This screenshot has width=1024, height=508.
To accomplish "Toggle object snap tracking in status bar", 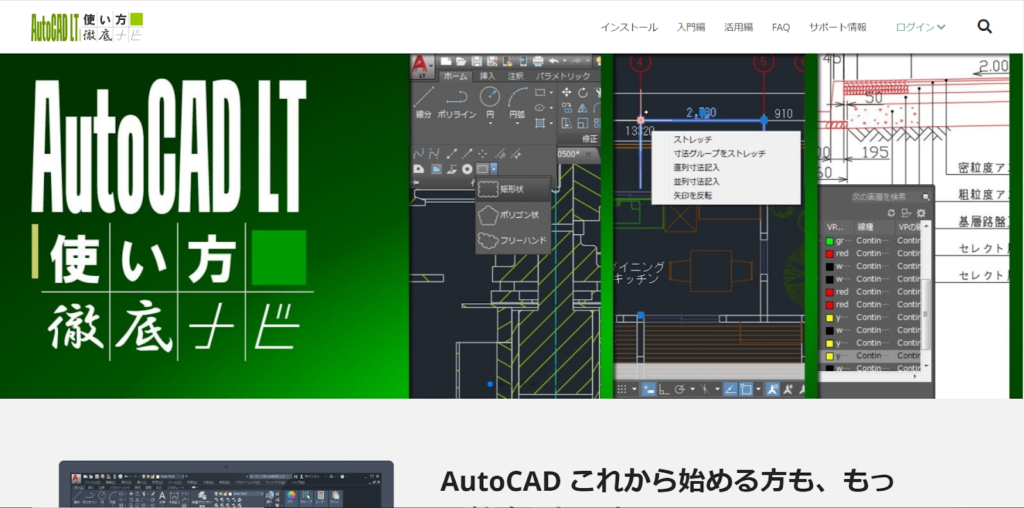I will click(731, 389).
